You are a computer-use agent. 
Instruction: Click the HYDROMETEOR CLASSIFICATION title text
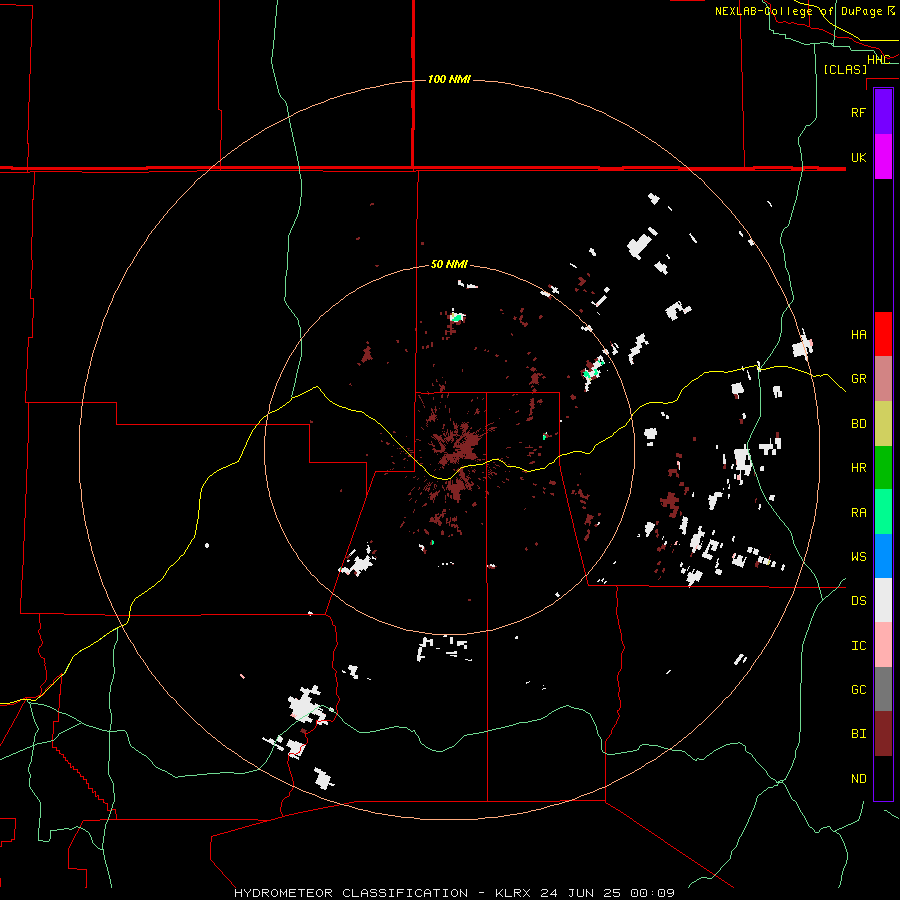351,893
